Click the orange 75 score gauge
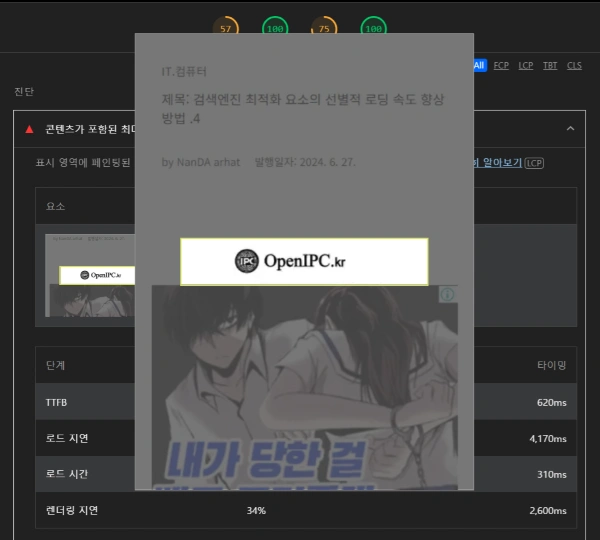This screenshot has height=540, width=600. point(324,28)
